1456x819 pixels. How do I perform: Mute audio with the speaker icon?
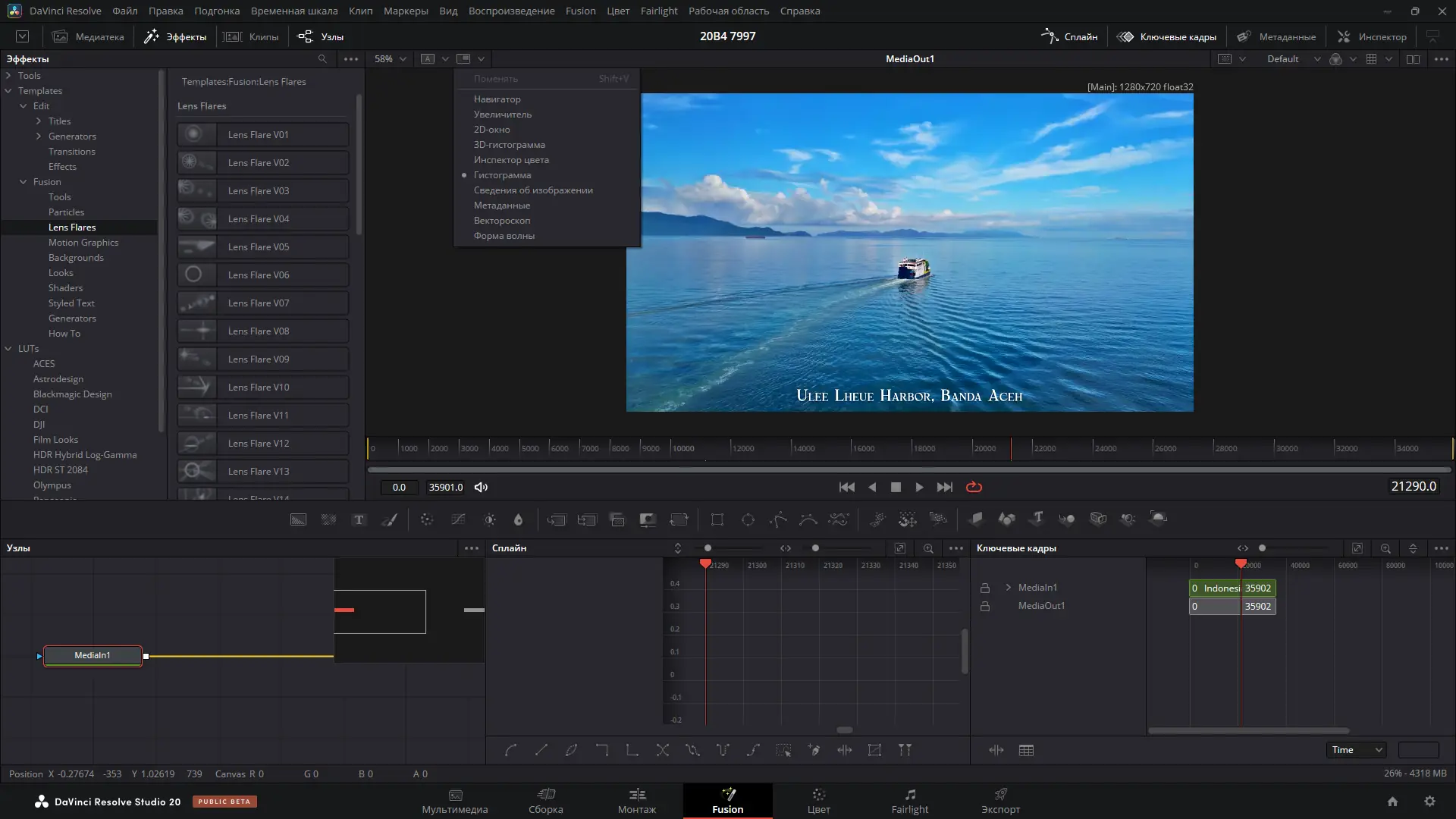click(x=481, y=487)
